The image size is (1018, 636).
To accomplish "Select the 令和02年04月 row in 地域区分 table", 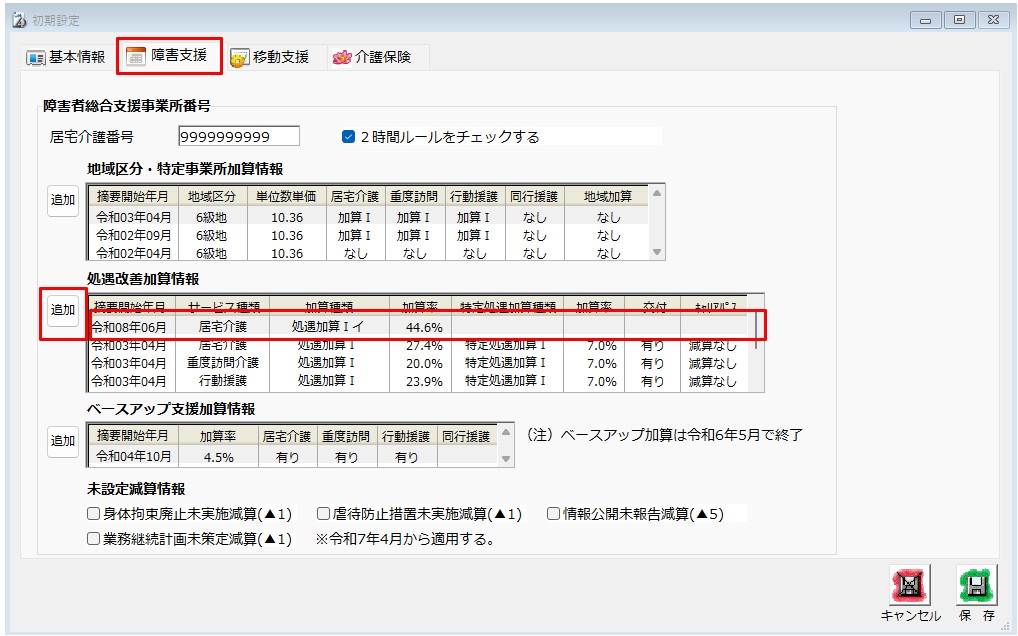I will click(x=368, y=252).
